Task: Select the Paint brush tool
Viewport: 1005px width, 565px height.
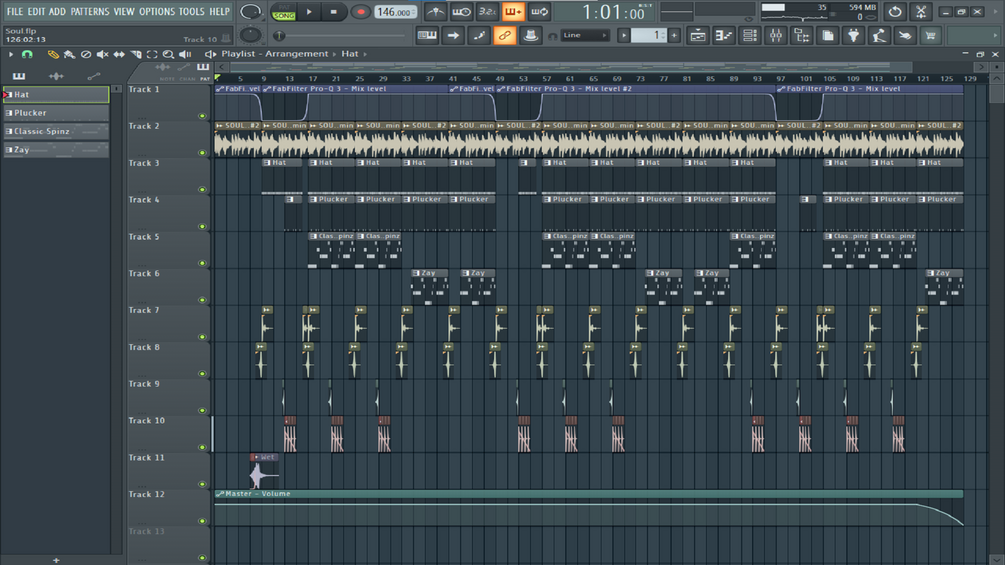Action: click(69, 54)
